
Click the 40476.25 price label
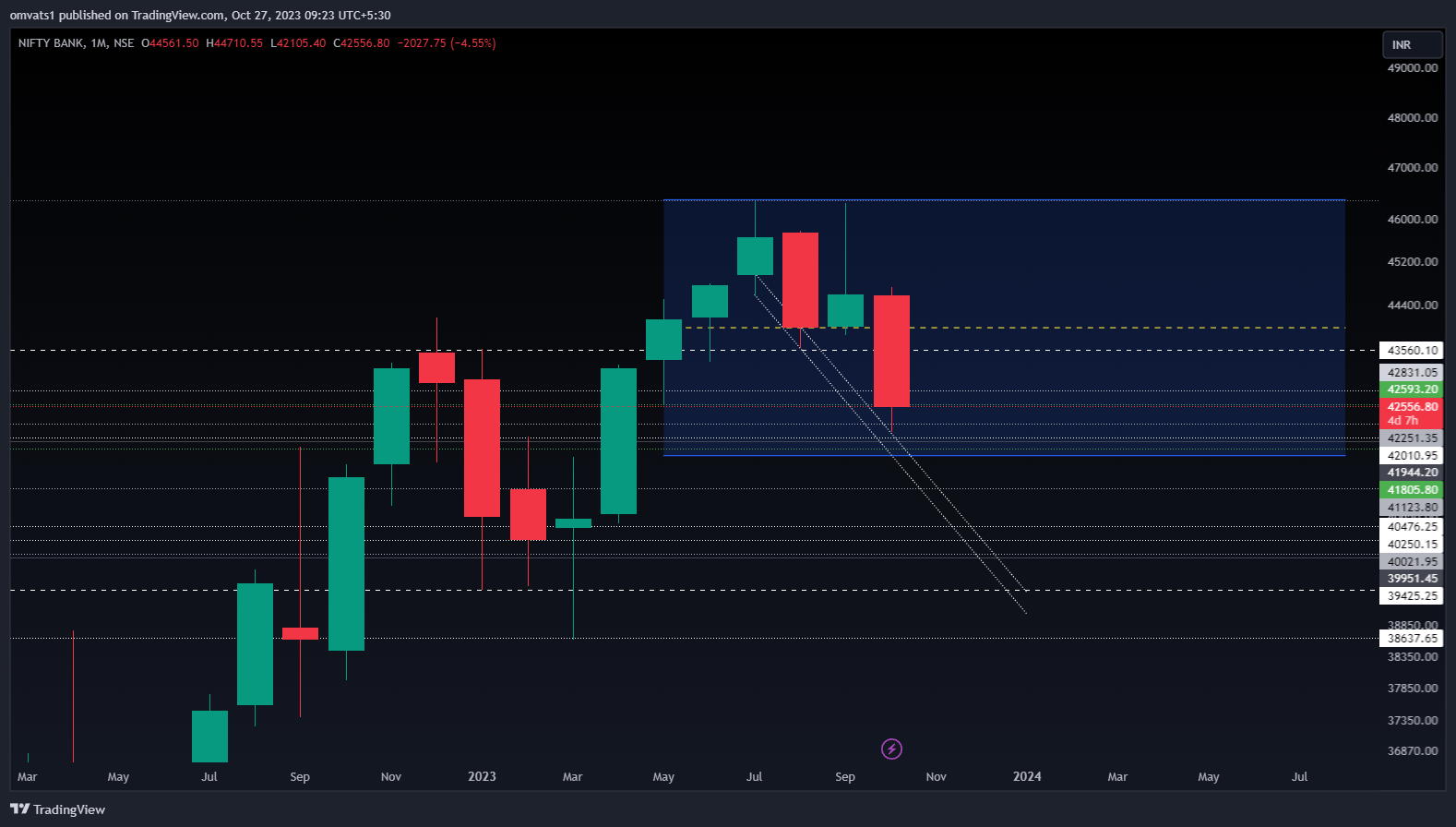click(x=1412, y=526)
